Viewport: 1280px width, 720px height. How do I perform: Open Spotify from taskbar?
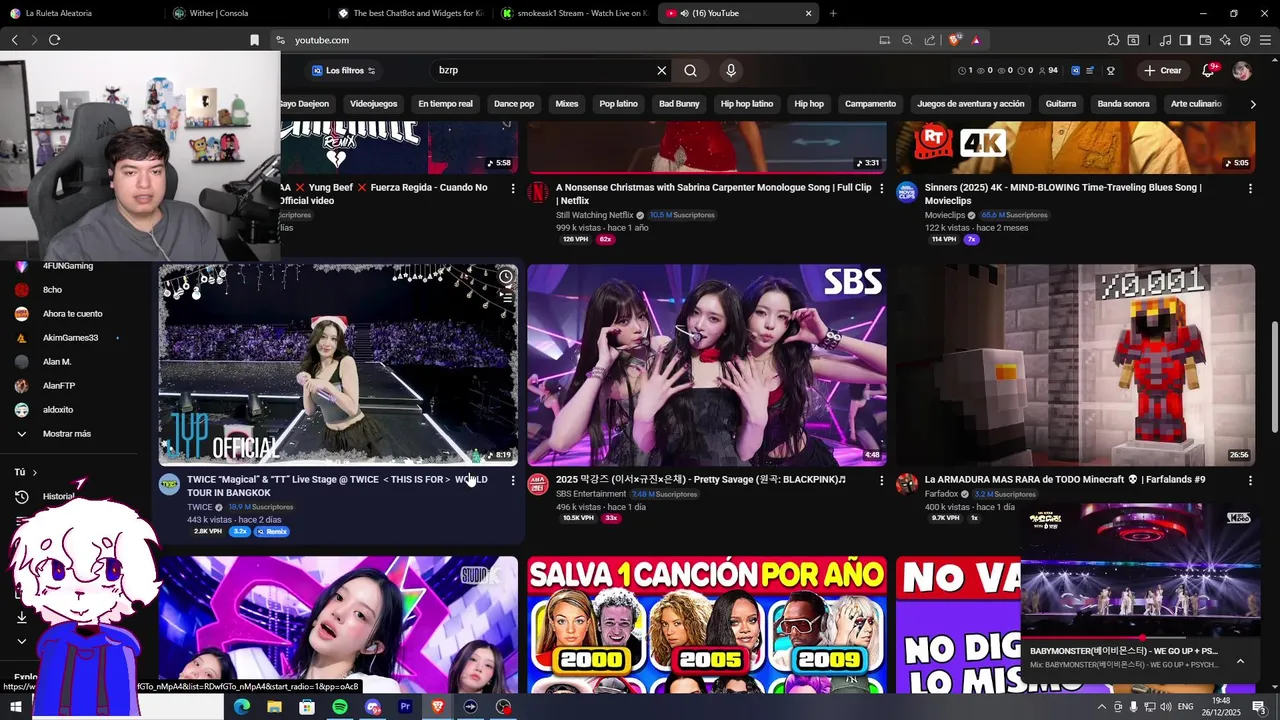(340, 707)
